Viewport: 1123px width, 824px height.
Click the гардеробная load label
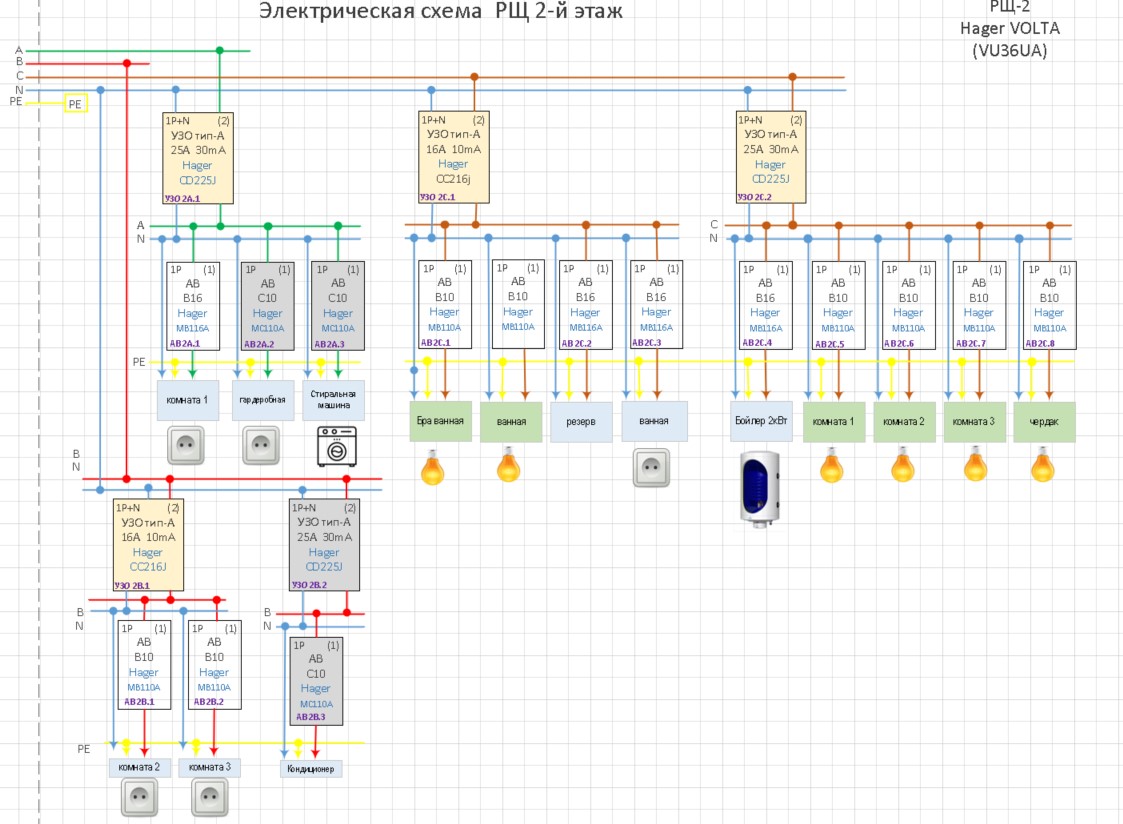262,399
